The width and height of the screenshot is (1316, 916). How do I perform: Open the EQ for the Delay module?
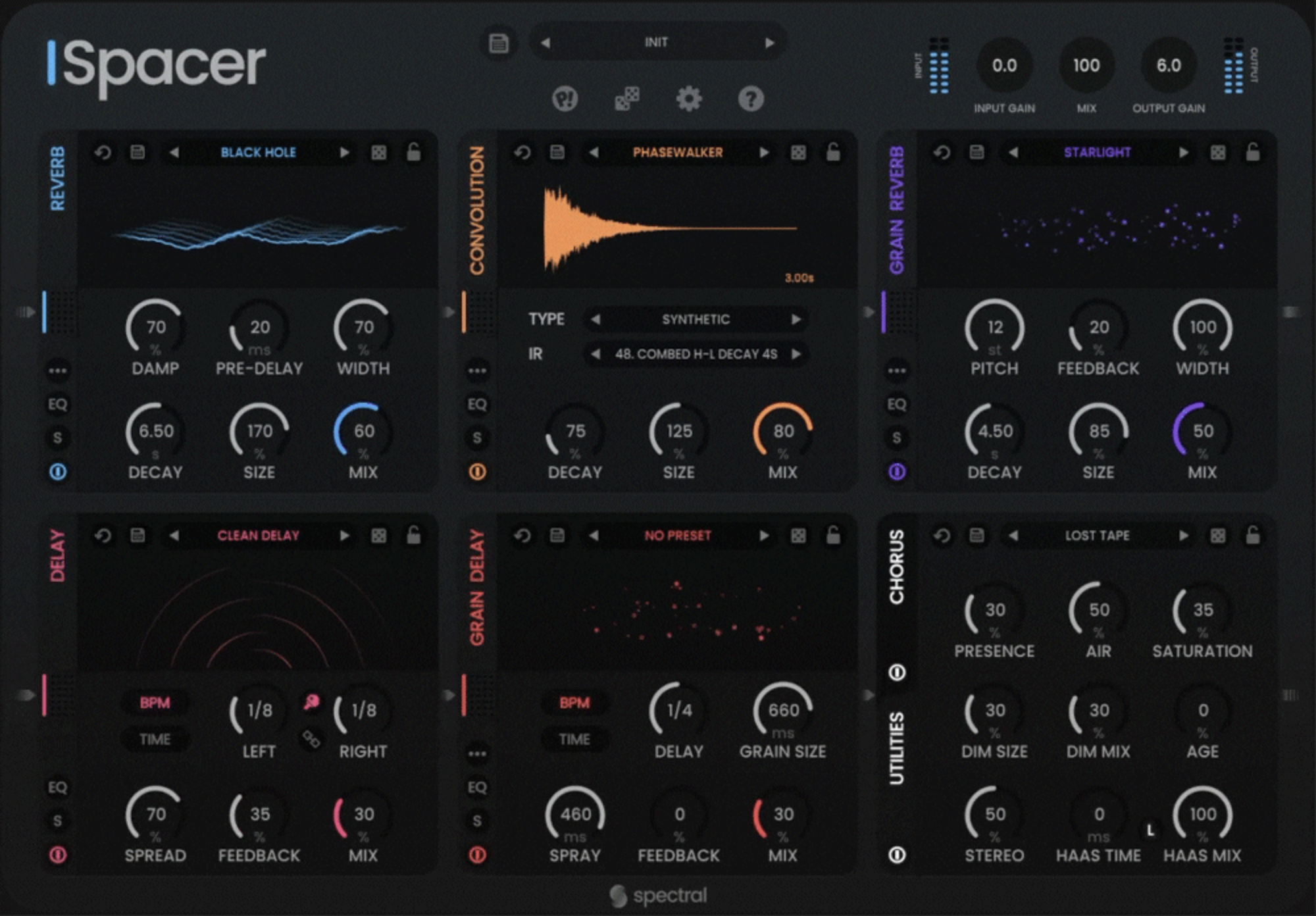coord(58,787)
